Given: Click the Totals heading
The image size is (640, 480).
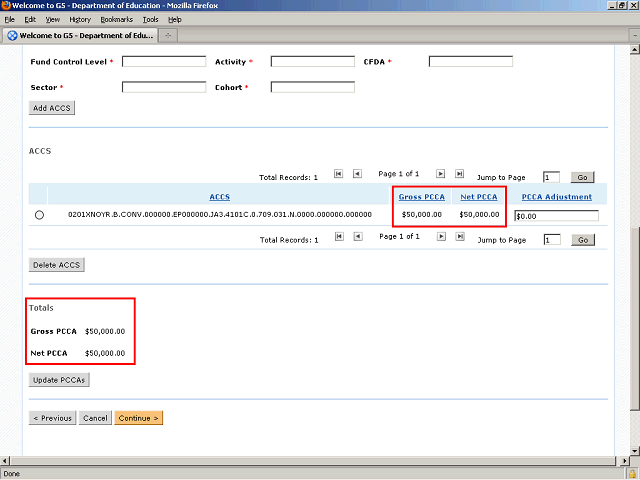Looking at the screenshot, I should (x=41, y=308).
